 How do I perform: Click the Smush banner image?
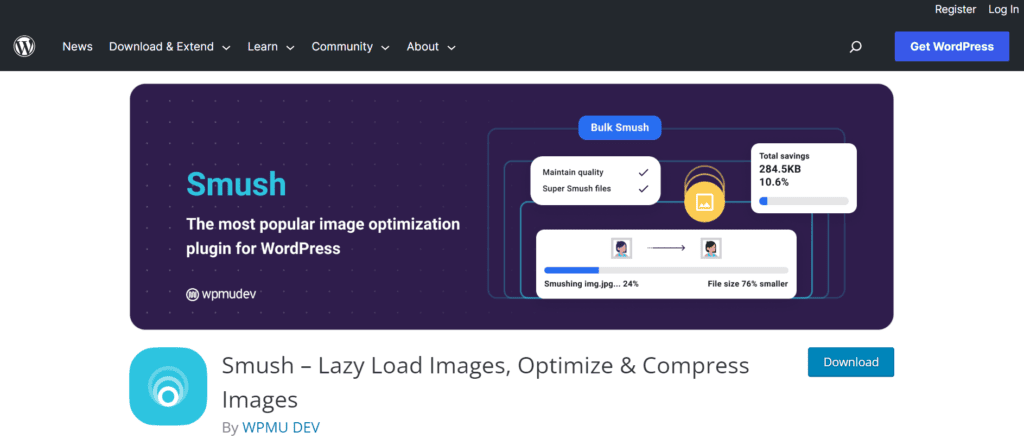point(511,206)
